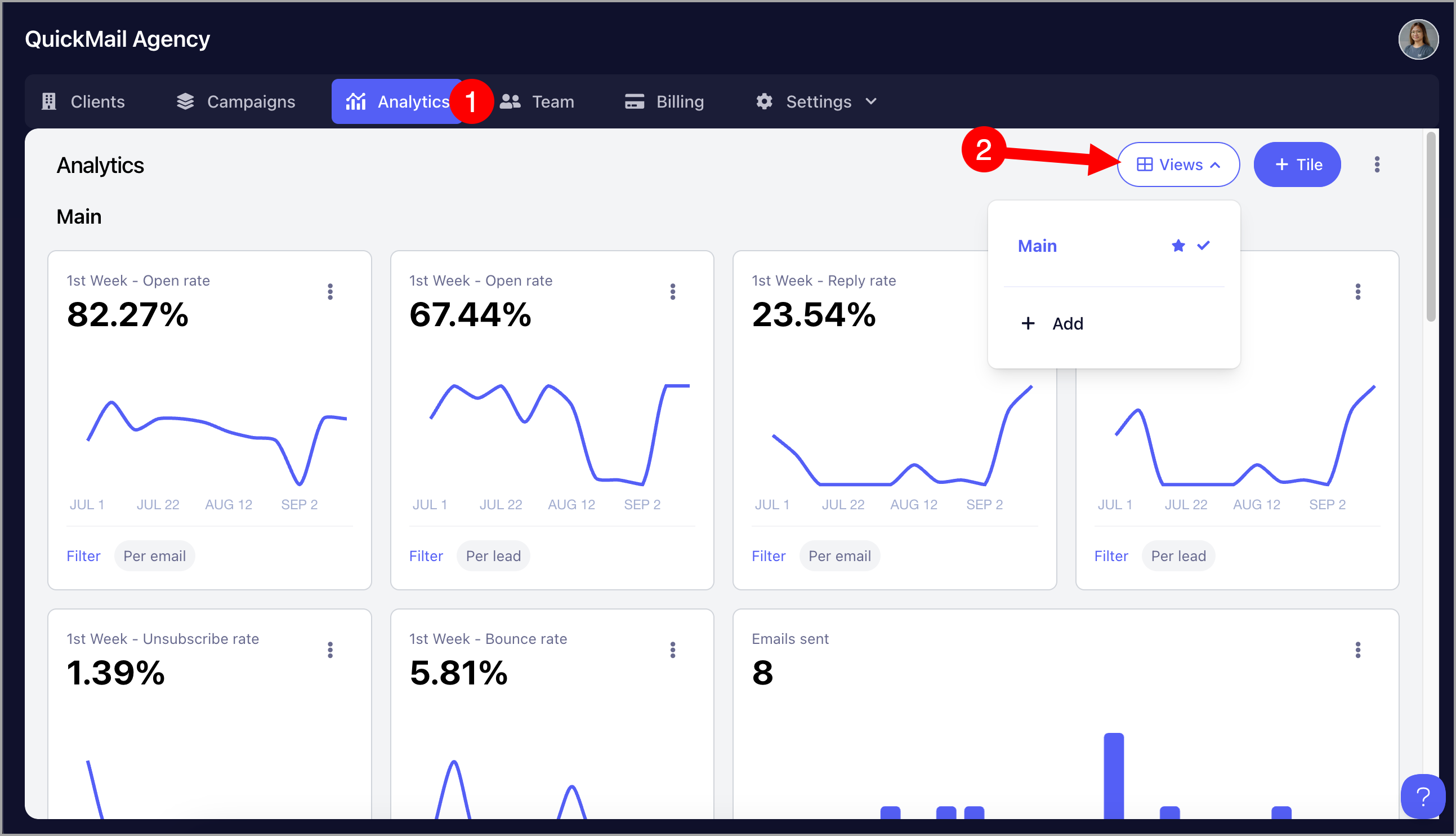Screen dimensions: 1456x836
Task: Click the 1st Week - Reply rate title
Action: coord(823,281)
